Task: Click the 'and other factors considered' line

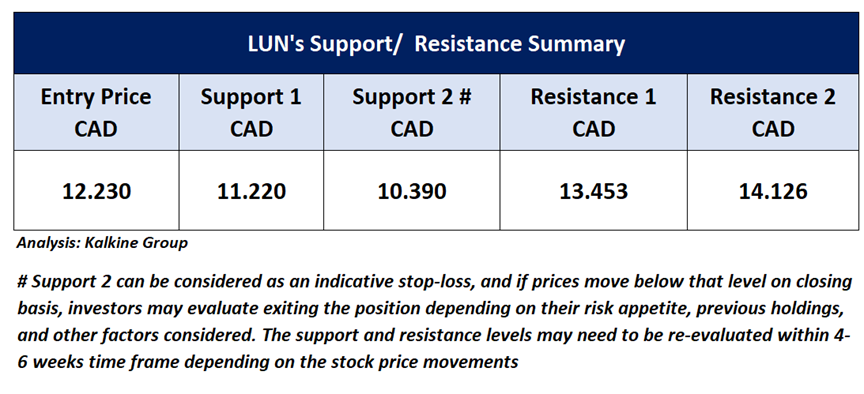Action: pyautogui.click(x=433, y=336)
